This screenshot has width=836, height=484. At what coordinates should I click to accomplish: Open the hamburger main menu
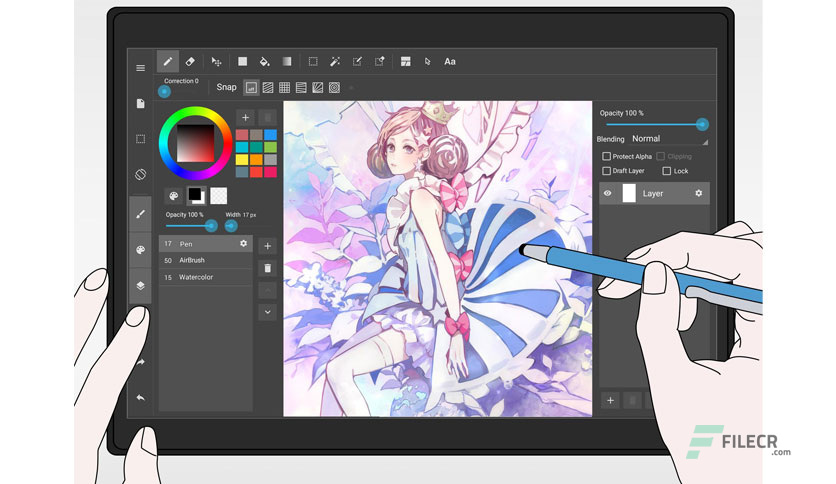pos(140,68)
